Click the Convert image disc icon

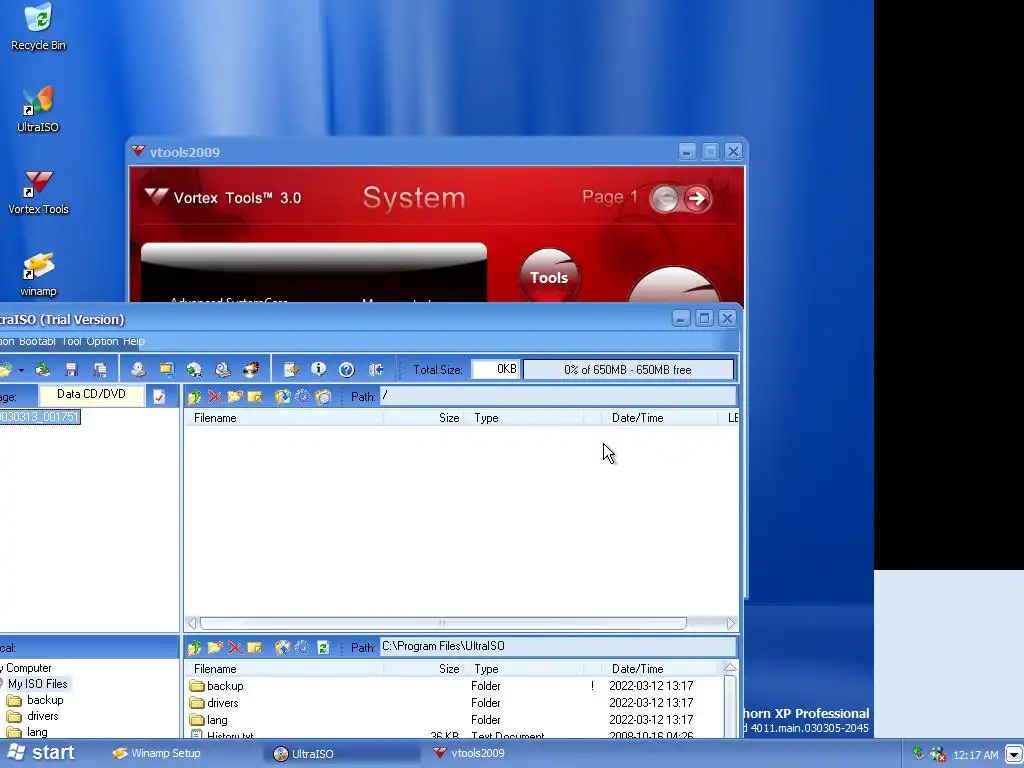(x=194, y=370)
